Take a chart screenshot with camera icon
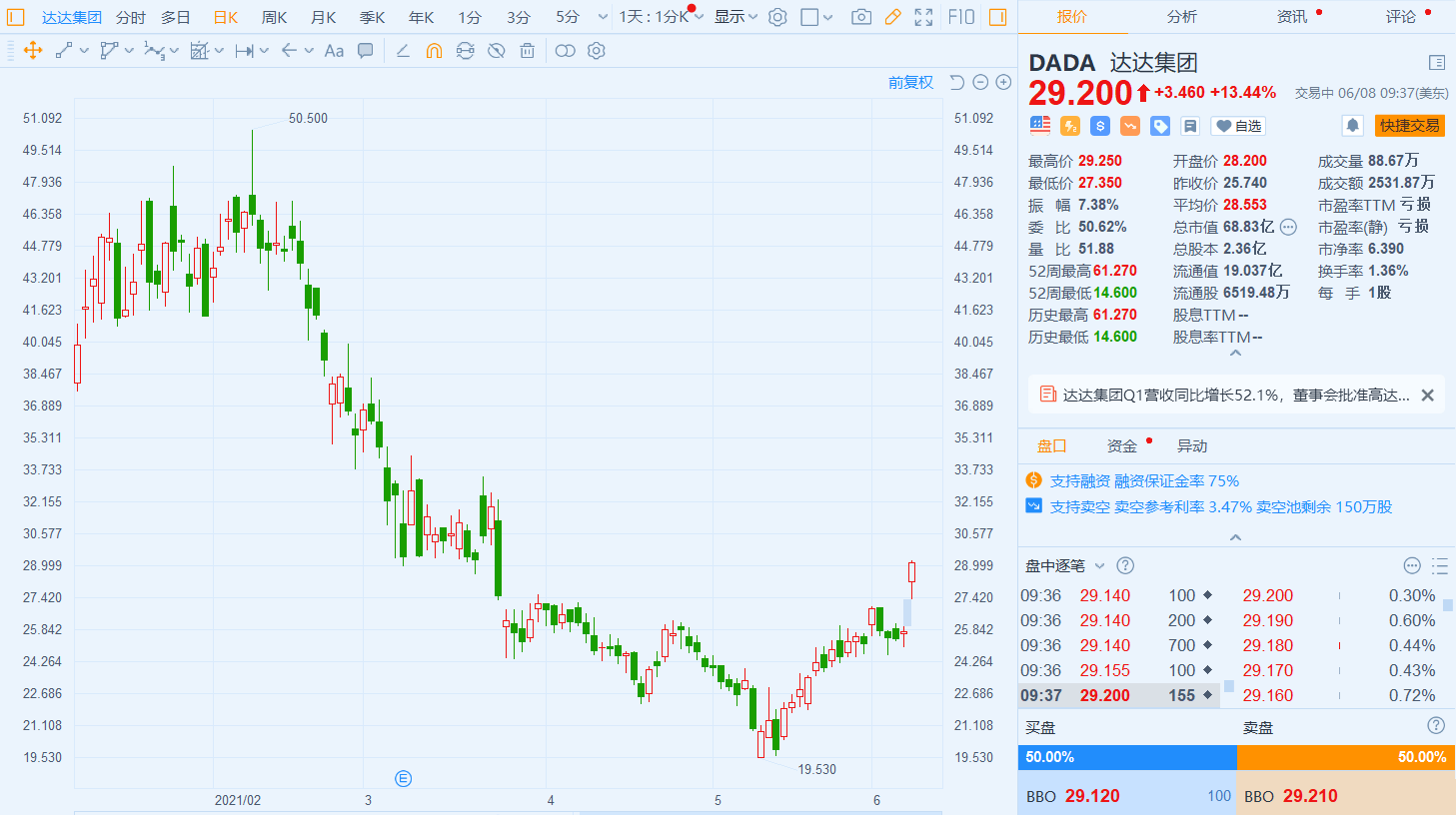This screenshot has width=1456, height=815. [x=861, y=17]
